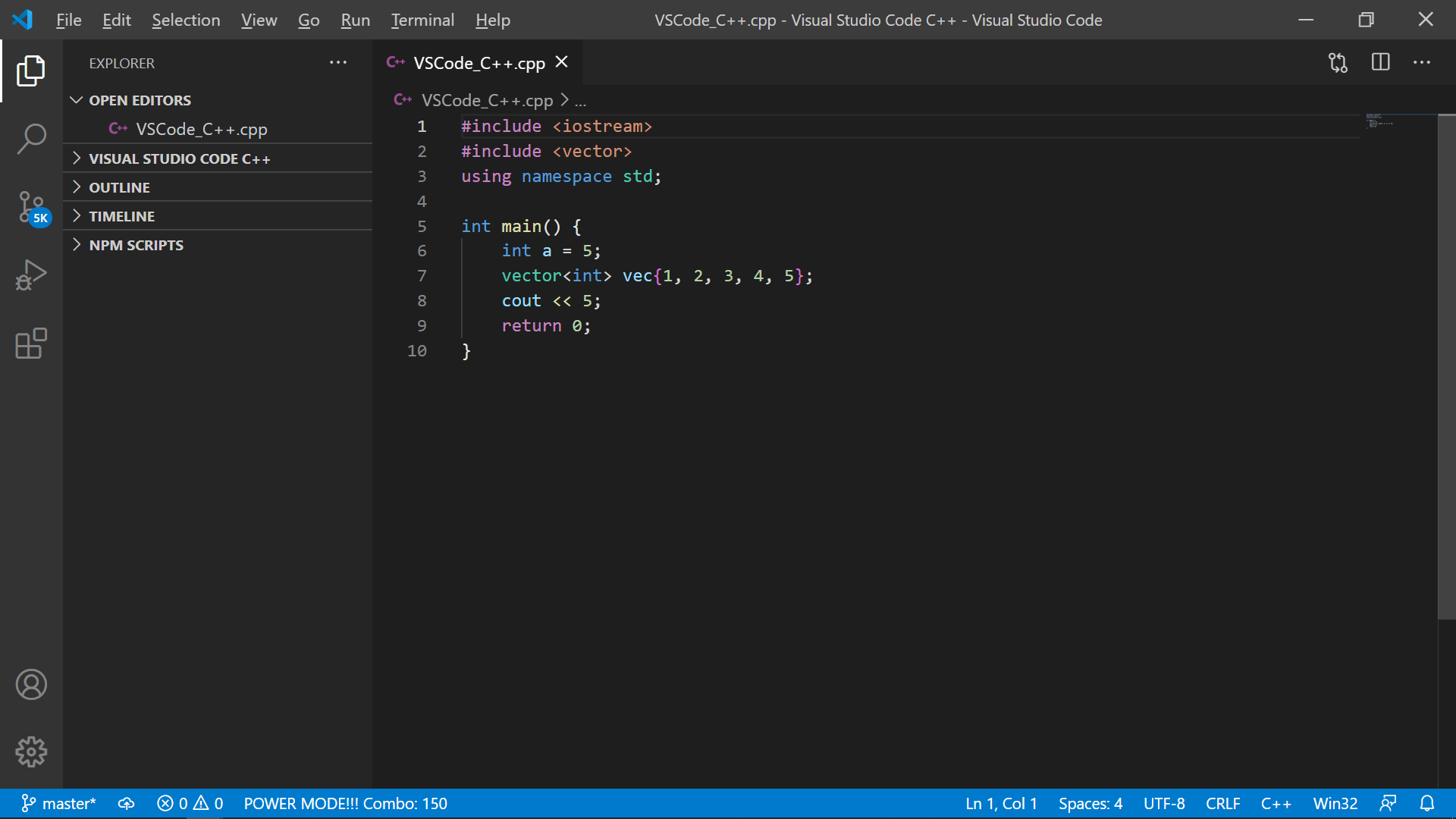This screenshot has height=819, width=1456.
Task: Open the notifications bell
Action: pos(1426,803)
